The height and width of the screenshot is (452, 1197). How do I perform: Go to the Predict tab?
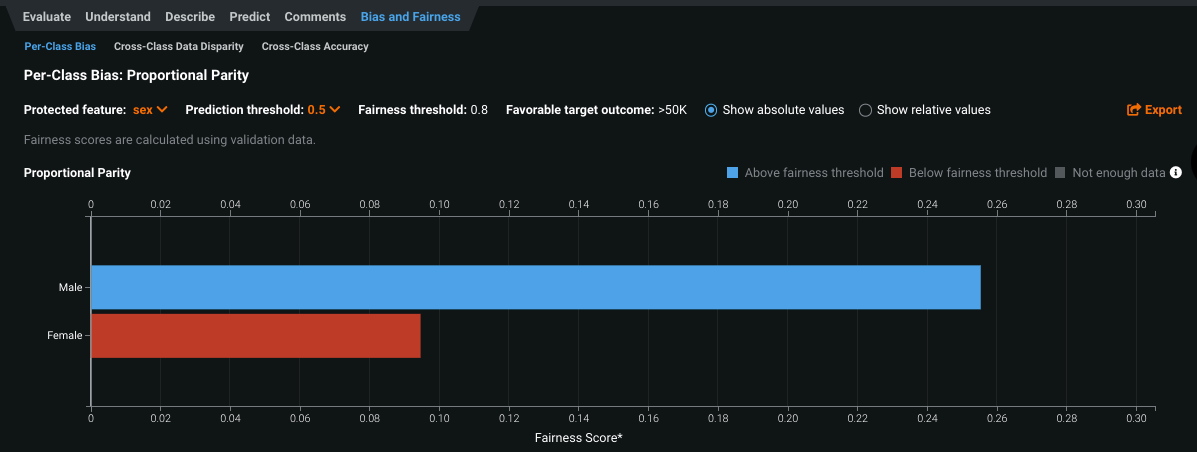250,17
